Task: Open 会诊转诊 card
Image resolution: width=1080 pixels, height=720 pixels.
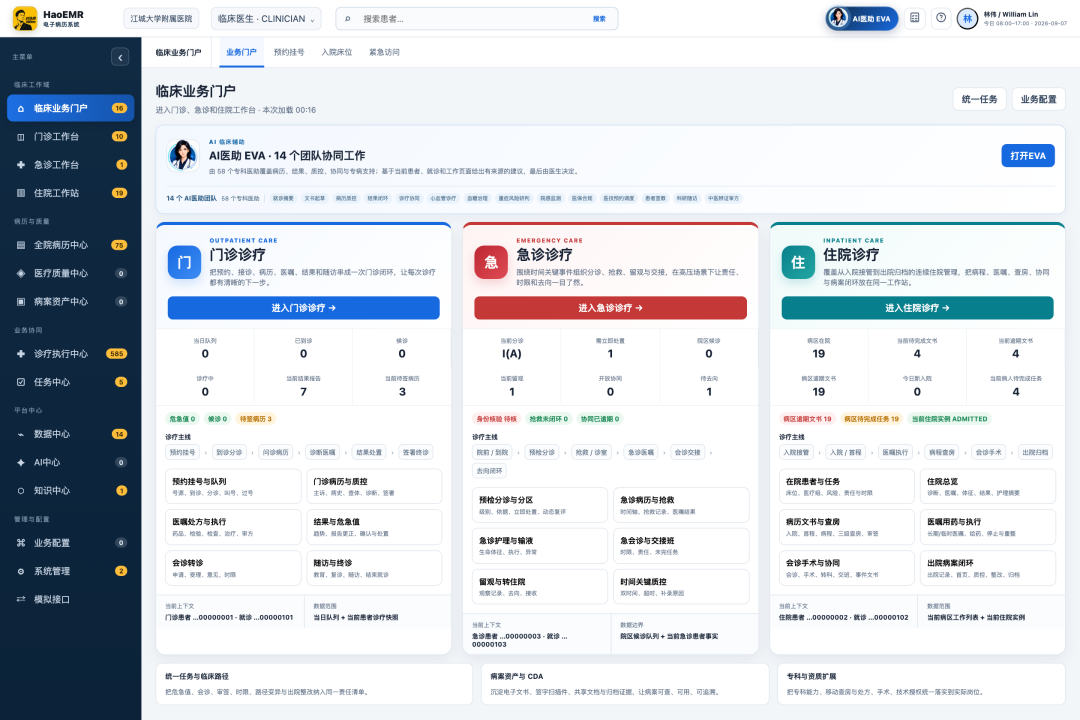Action: (233, 568)
